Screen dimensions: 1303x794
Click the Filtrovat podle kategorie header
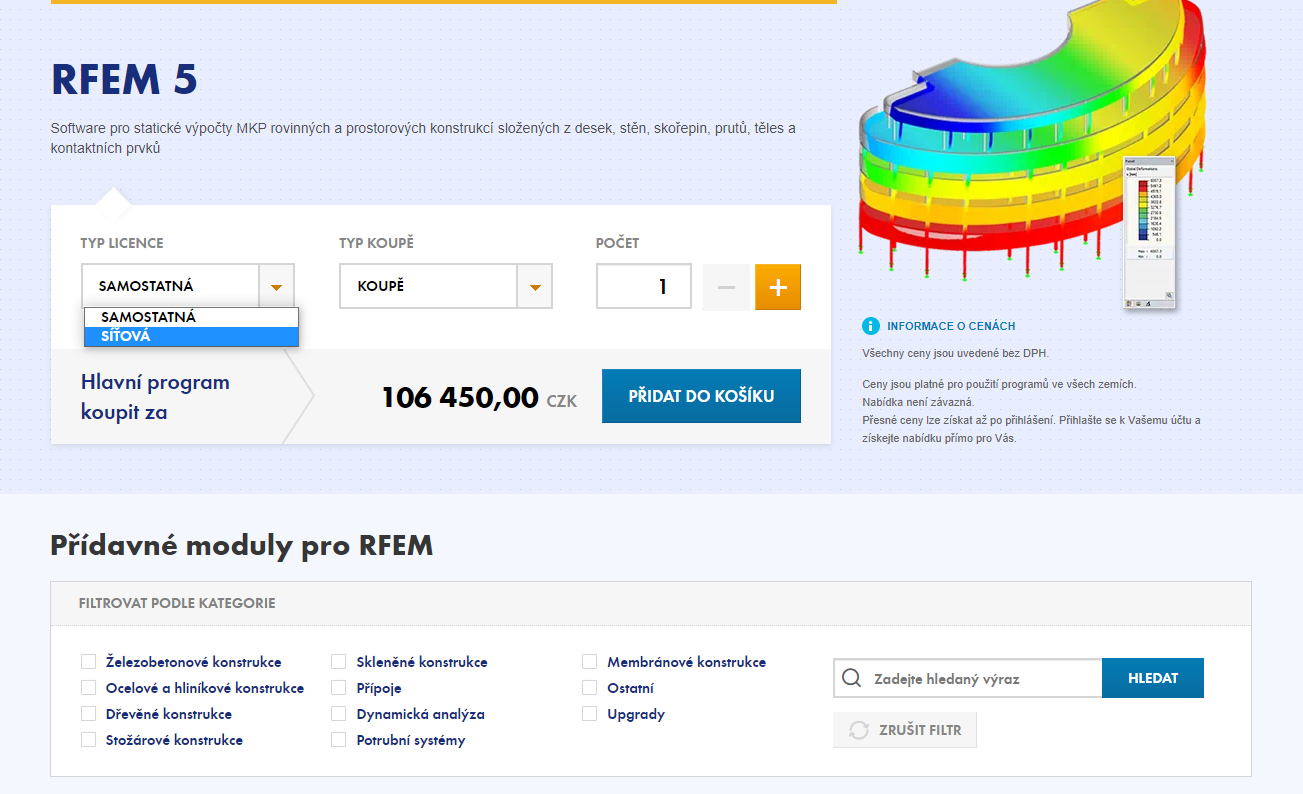click(x=177, y=603)
